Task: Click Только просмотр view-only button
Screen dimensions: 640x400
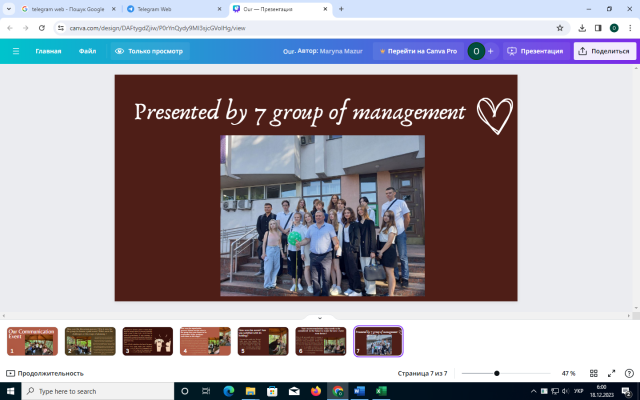Action: [150, 51]
